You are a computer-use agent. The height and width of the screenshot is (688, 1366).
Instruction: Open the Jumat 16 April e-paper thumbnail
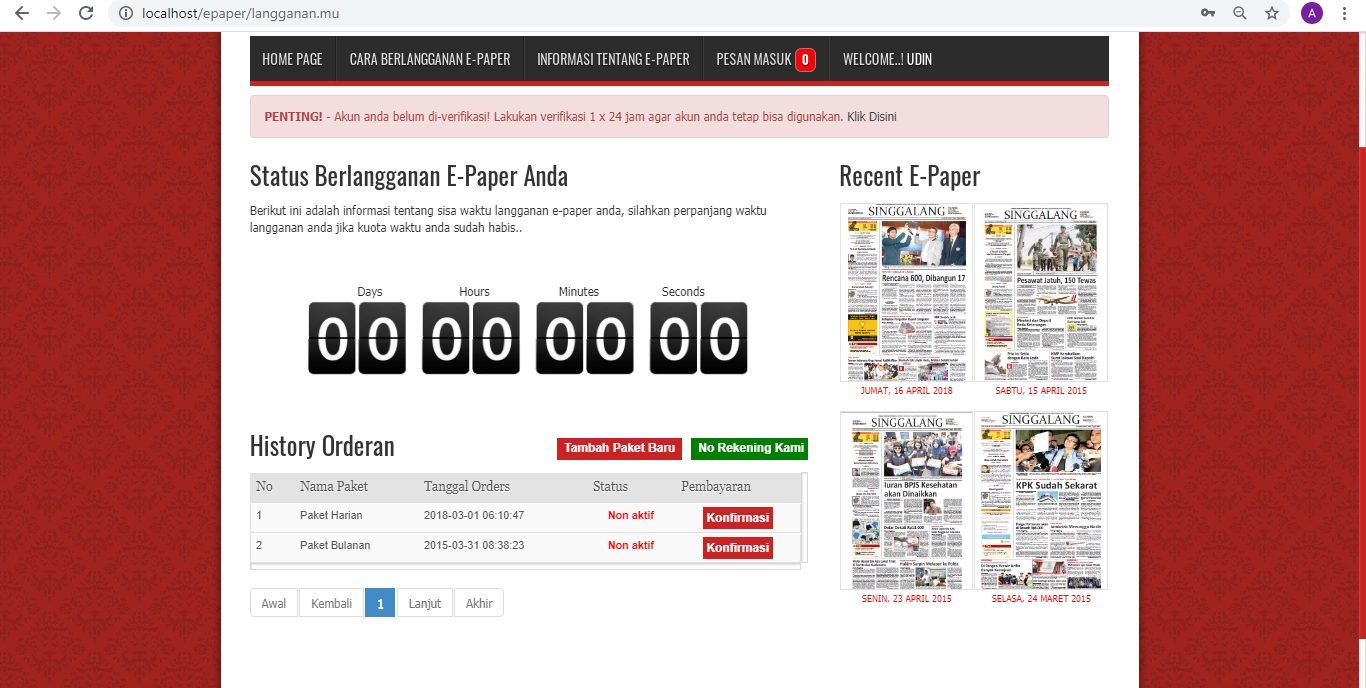point(906,293)
